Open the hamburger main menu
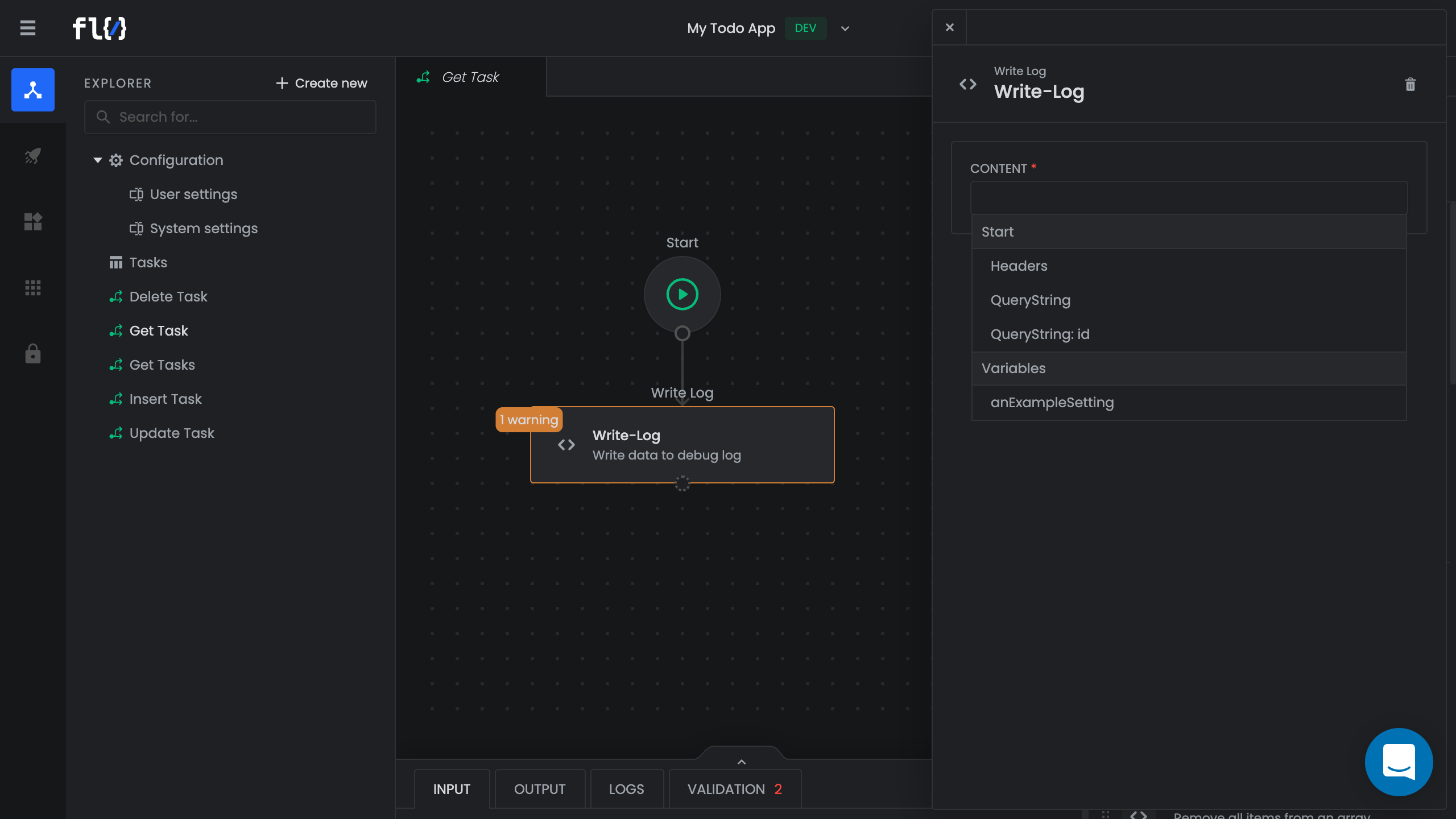The width and height of the screenshot is (1456, 819). (27, 28)
